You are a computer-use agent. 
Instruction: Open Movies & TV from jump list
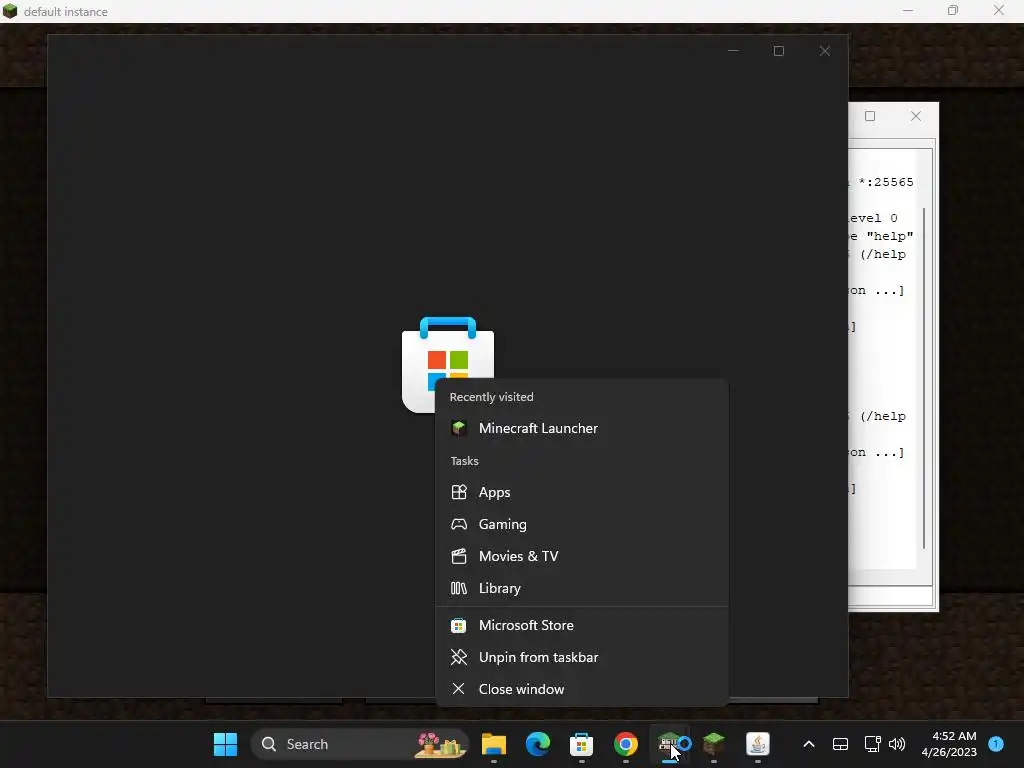[581, 556]
